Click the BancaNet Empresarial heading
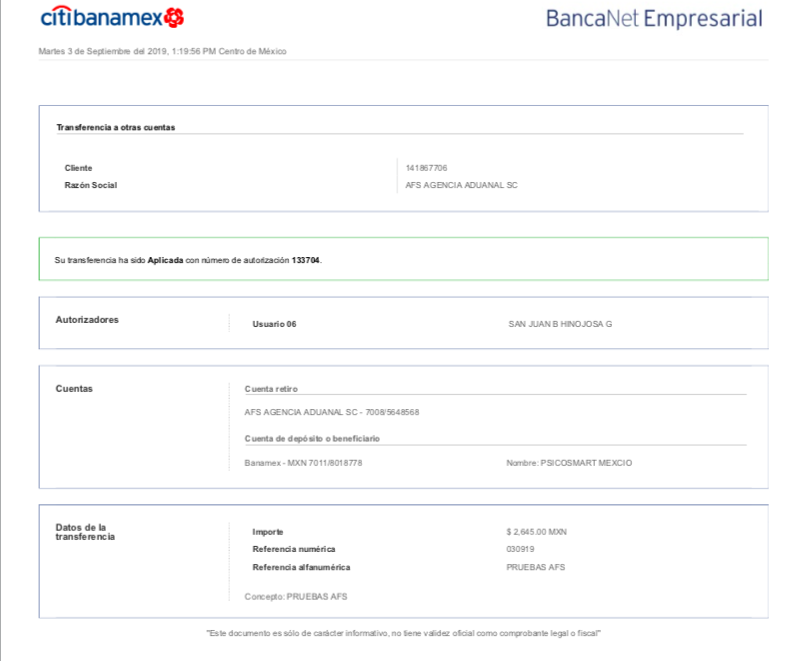The image size is (803, 661). pyautogui.click(x=654, y=18)
